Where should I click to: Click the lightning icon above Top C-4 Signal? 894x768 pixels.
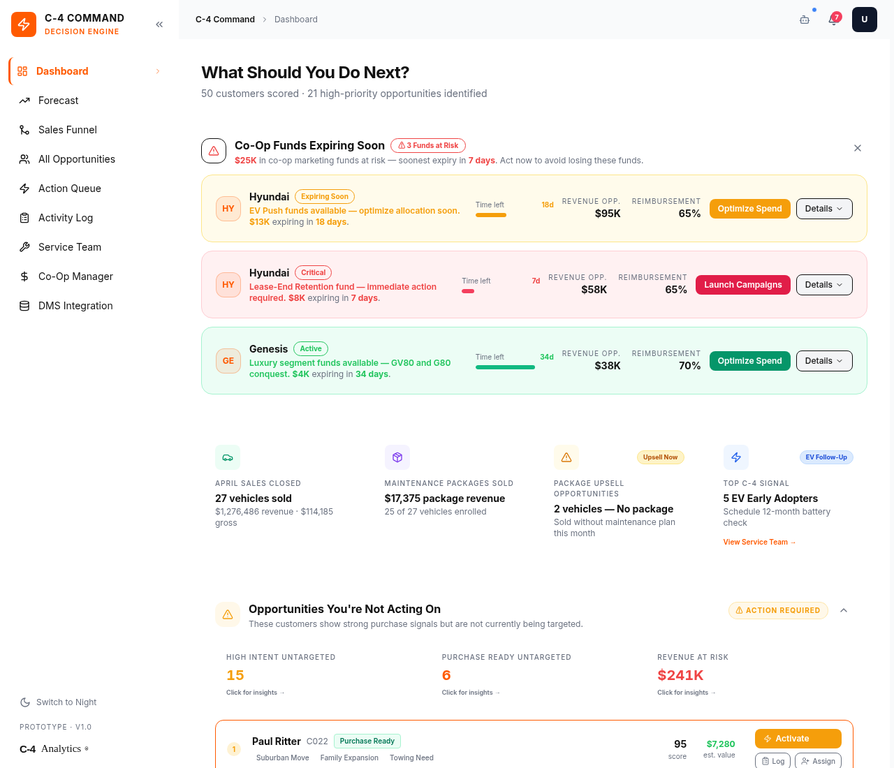coord(736,457)
